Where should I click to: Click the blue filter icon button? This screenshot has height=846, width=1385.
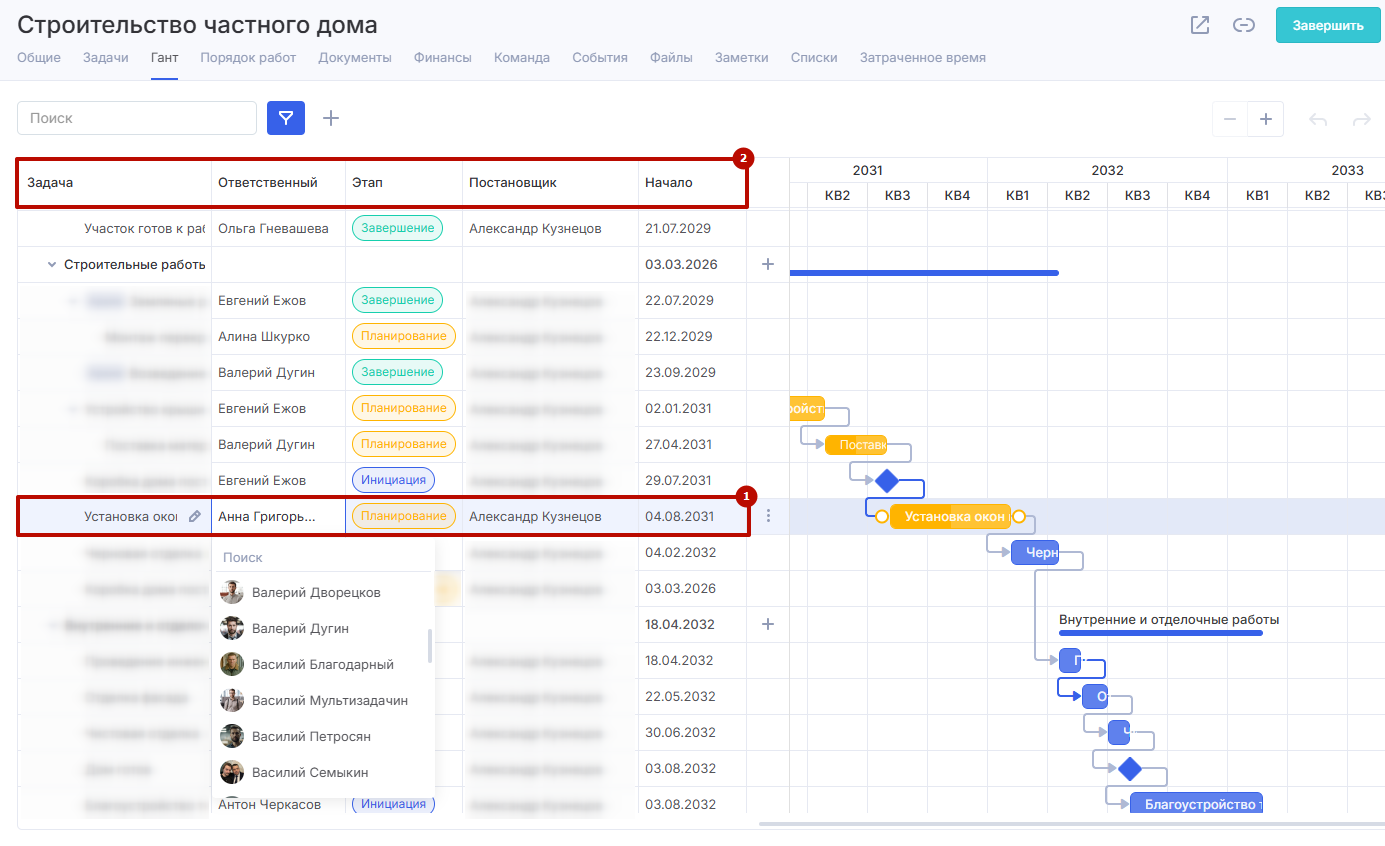(x=286, y=118)
